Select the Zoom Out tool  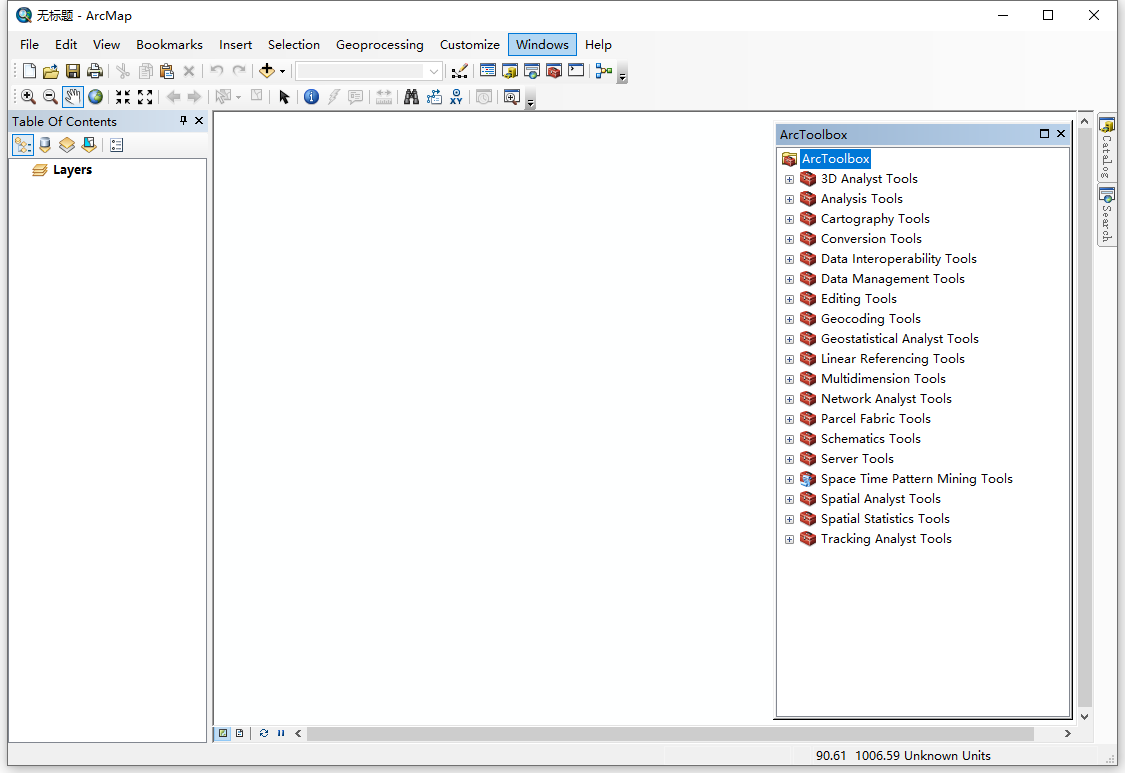tap(50, 97)
